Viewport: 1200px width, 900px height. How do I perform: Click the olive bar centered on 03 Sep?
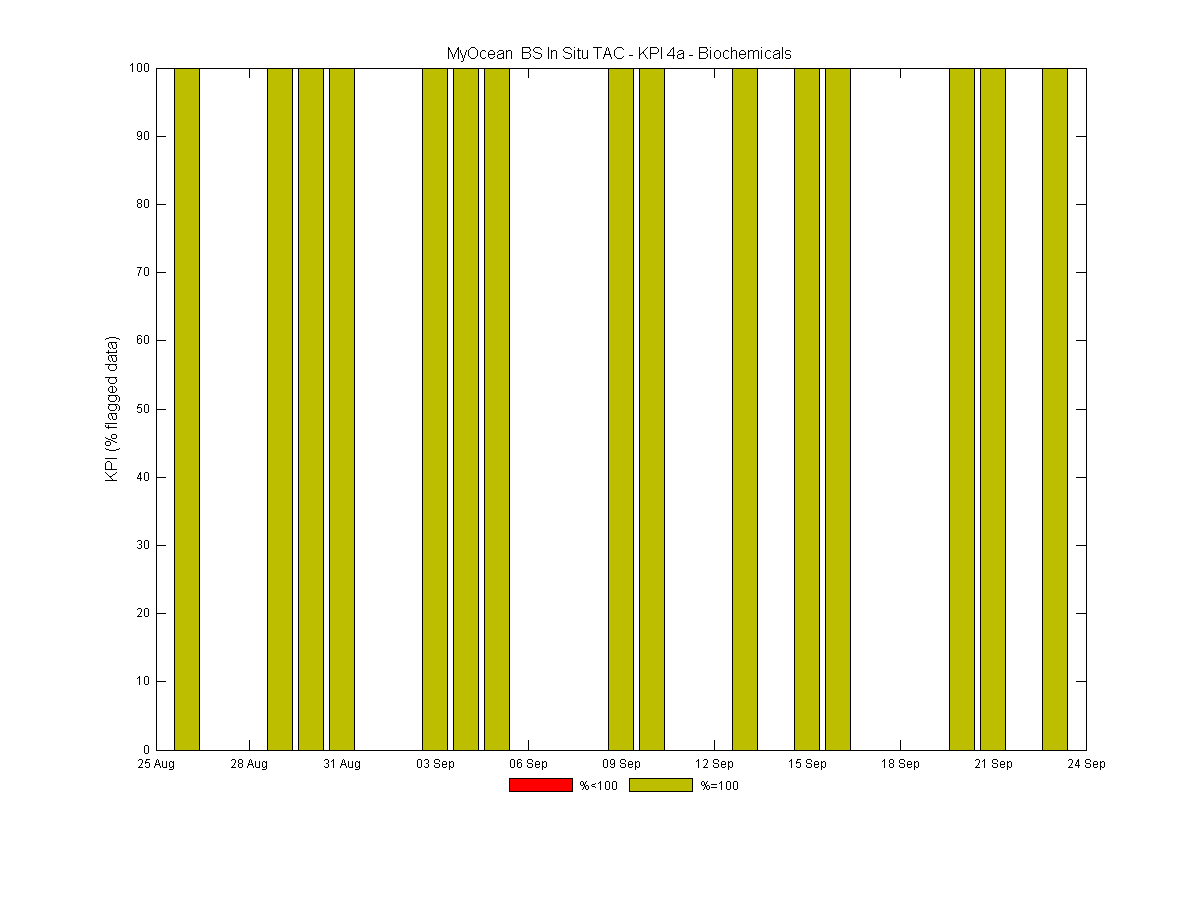[x=435, y=409]
